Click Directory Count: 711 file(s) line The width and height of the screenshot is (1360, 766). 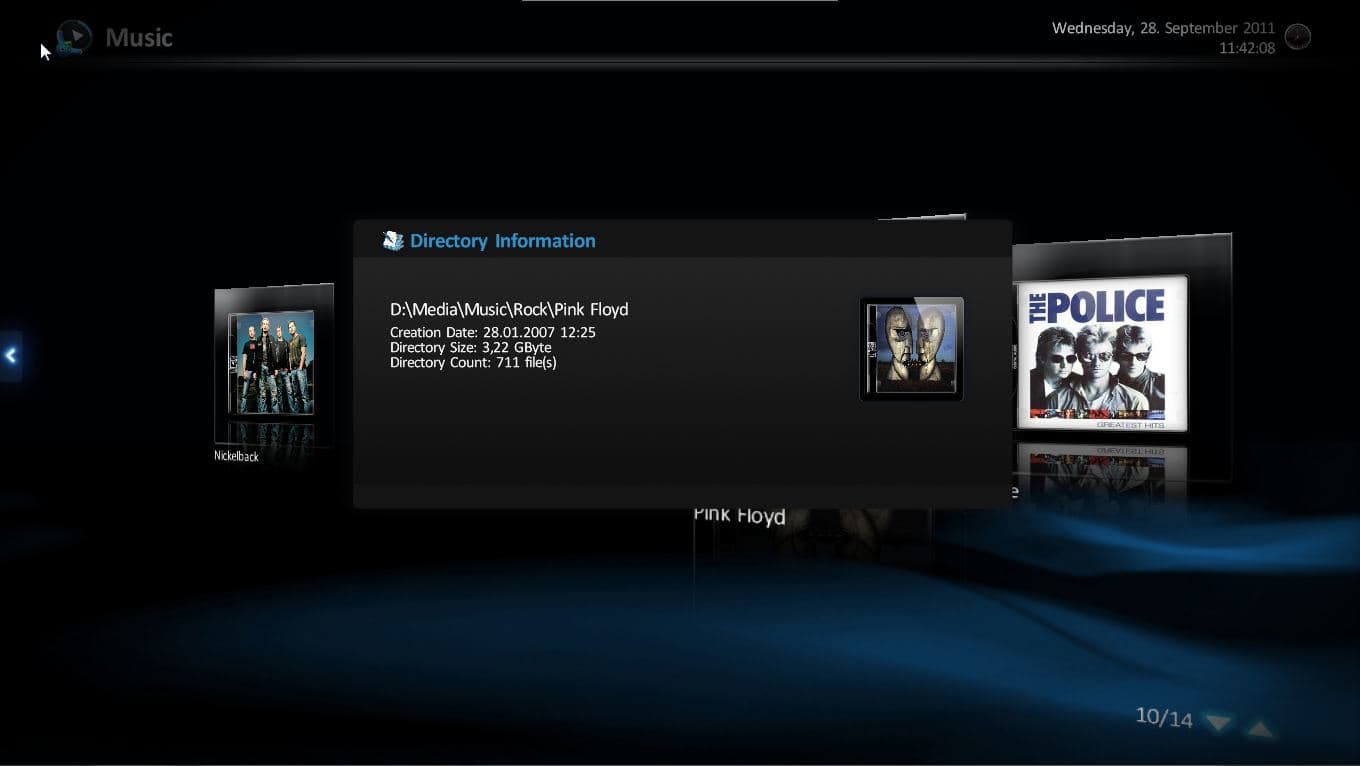pyautogui.click(x=473, y=362)
